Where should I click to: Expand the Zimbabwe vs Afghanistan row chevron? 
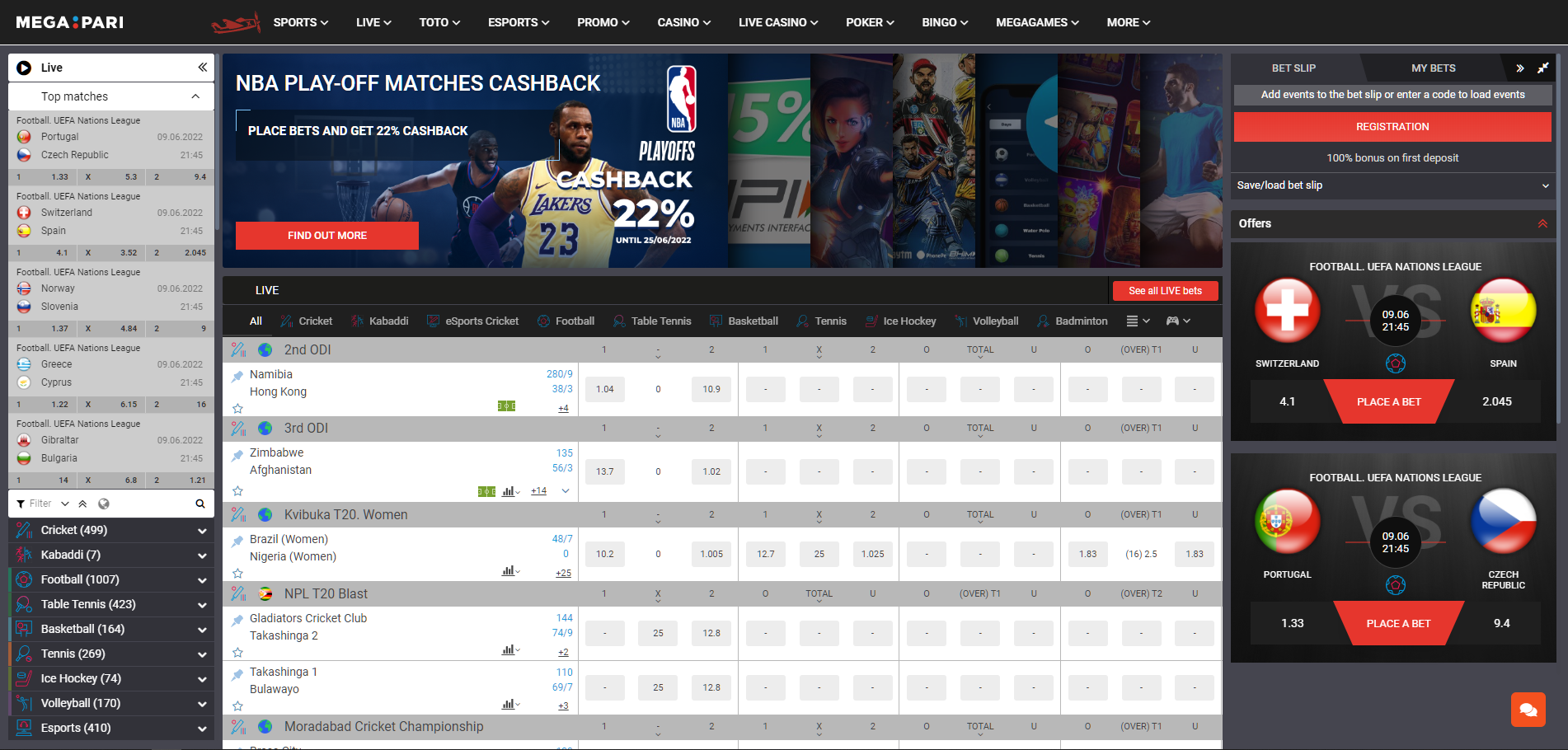566,491
